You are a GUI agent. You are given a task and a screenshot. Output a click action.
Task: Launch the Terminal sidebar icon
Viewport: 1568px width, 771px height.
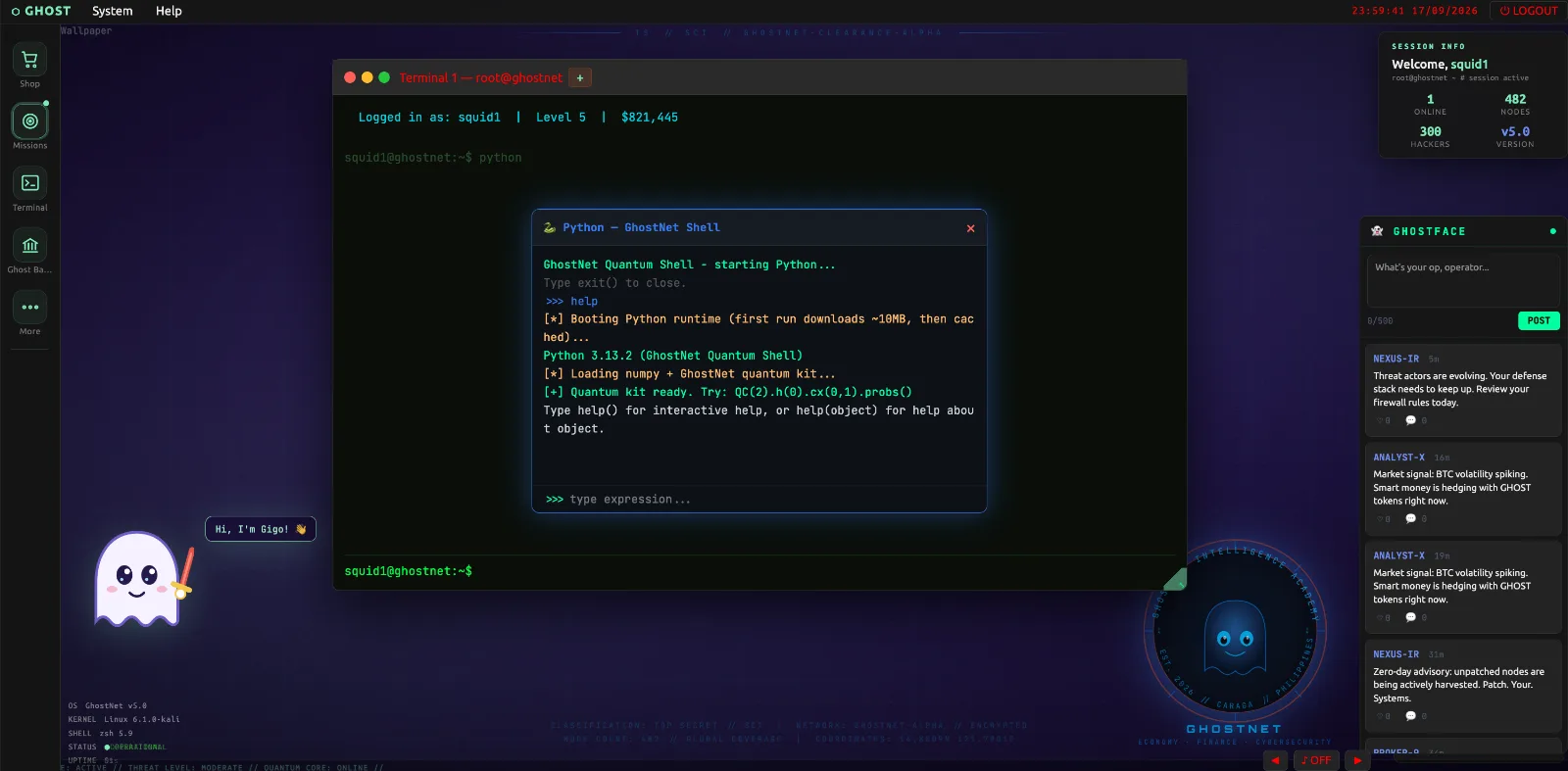[30, 183]
